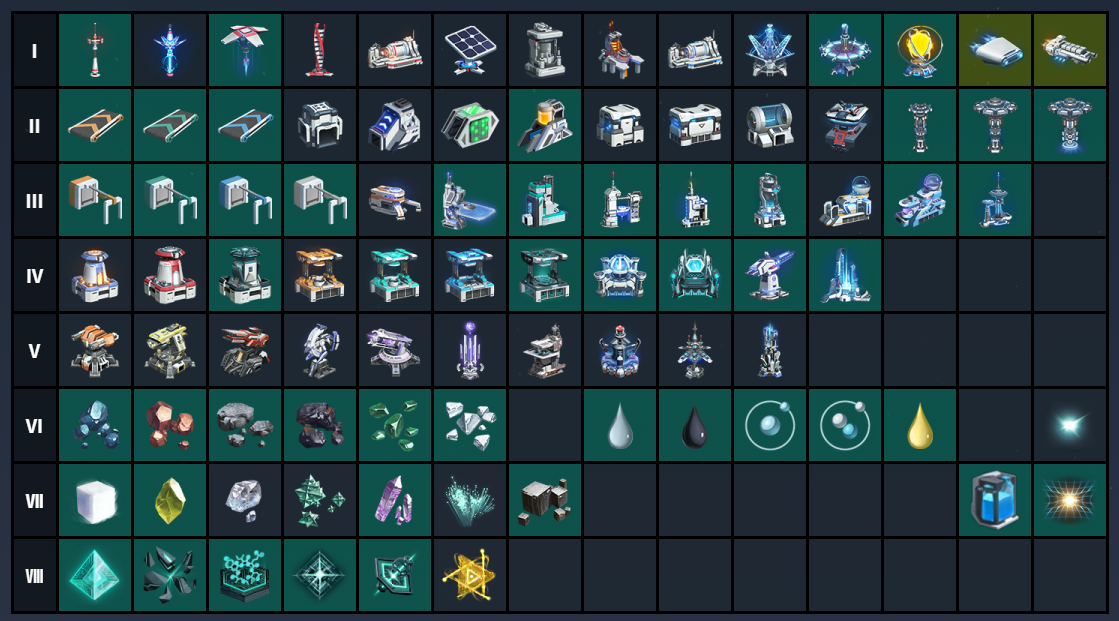The image size is (1119, 621).
Task: Select the purple crystal cluster in row VII
Action: pyautogui.click(x=395, y=500)
